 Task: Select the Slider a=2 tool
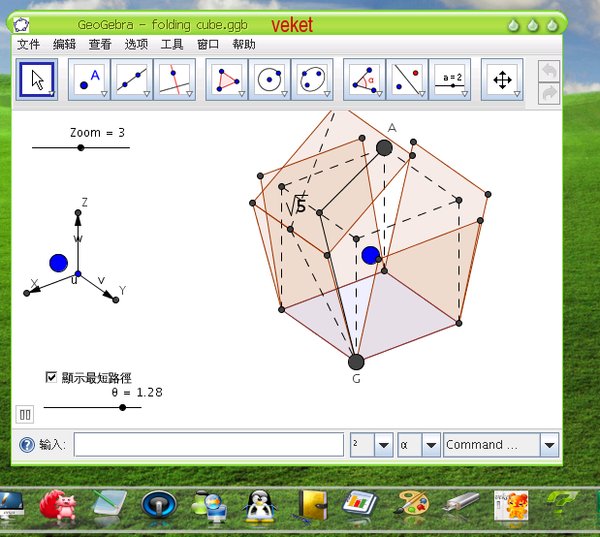click(x=450, y=80)
